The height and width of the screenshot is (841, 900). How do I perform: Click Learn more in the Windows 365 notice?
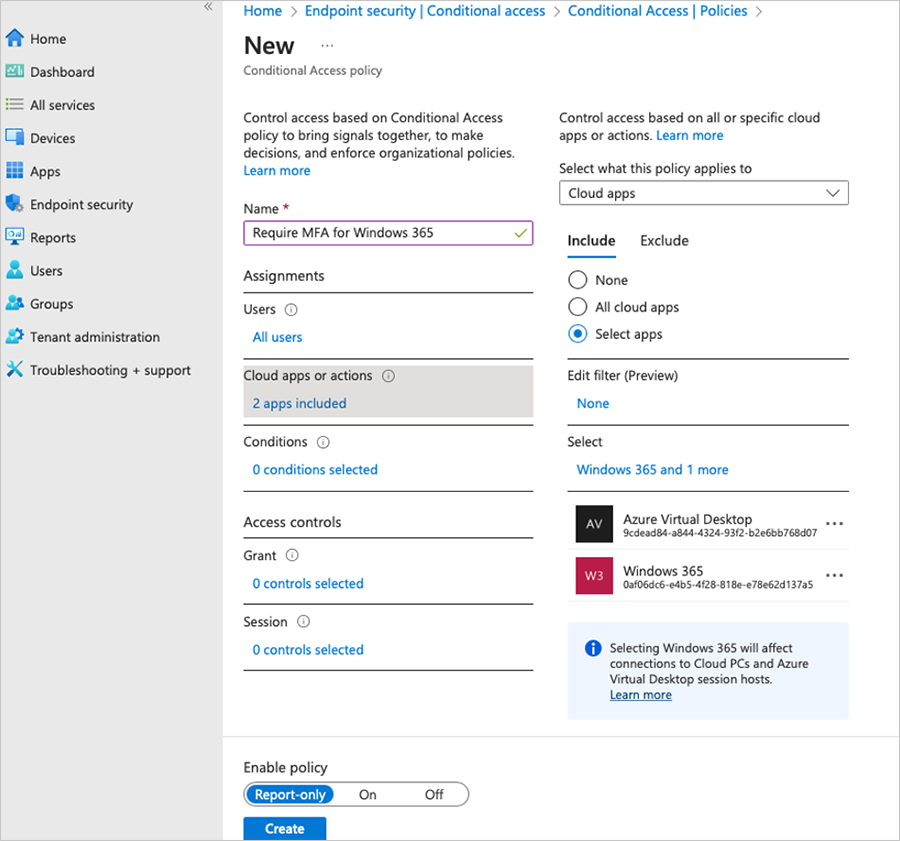[641, 695]
